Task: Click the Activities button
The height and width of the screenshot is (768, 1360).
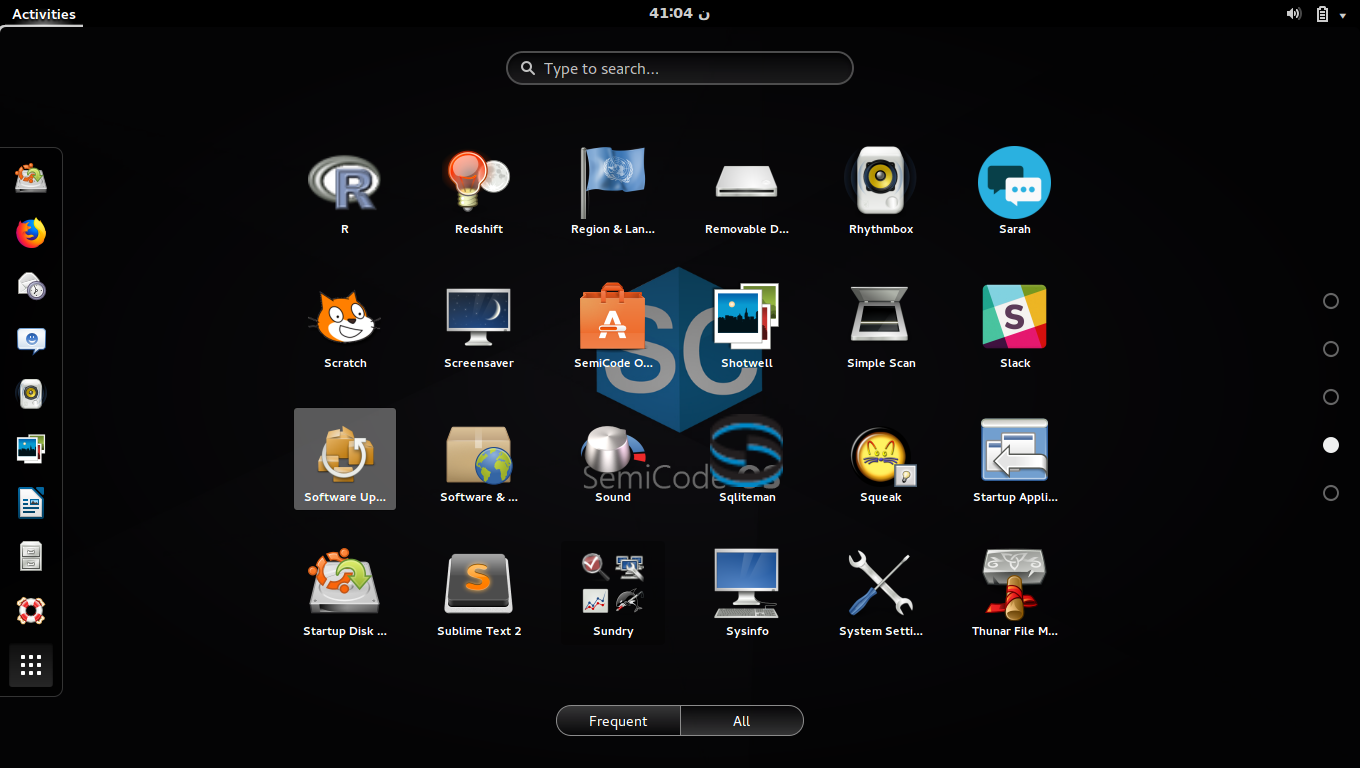Action: pyautogui.click(x=43, y=13)
